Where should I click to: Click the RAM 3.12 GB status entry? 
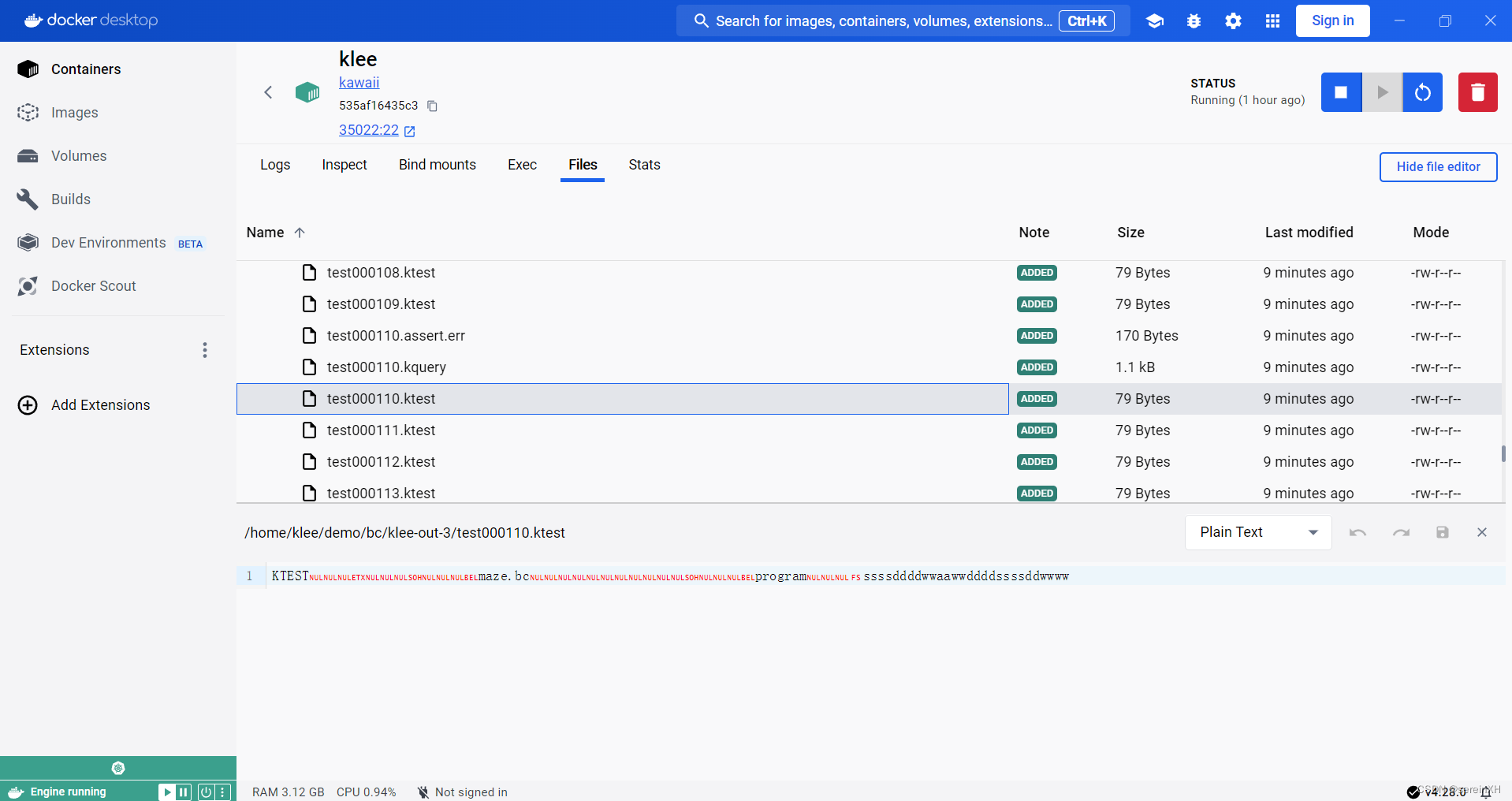coord(288,792)
